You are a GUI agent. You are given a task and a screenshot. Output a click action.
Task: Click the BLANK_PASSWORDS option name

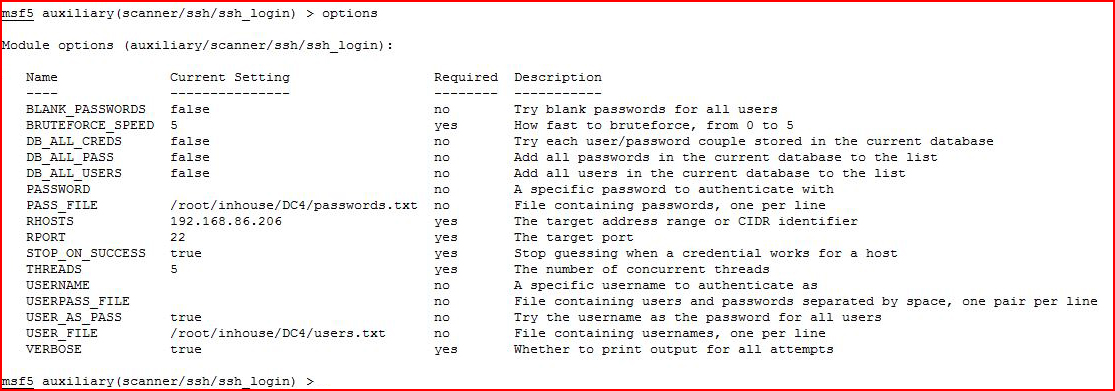coord(86,109)
